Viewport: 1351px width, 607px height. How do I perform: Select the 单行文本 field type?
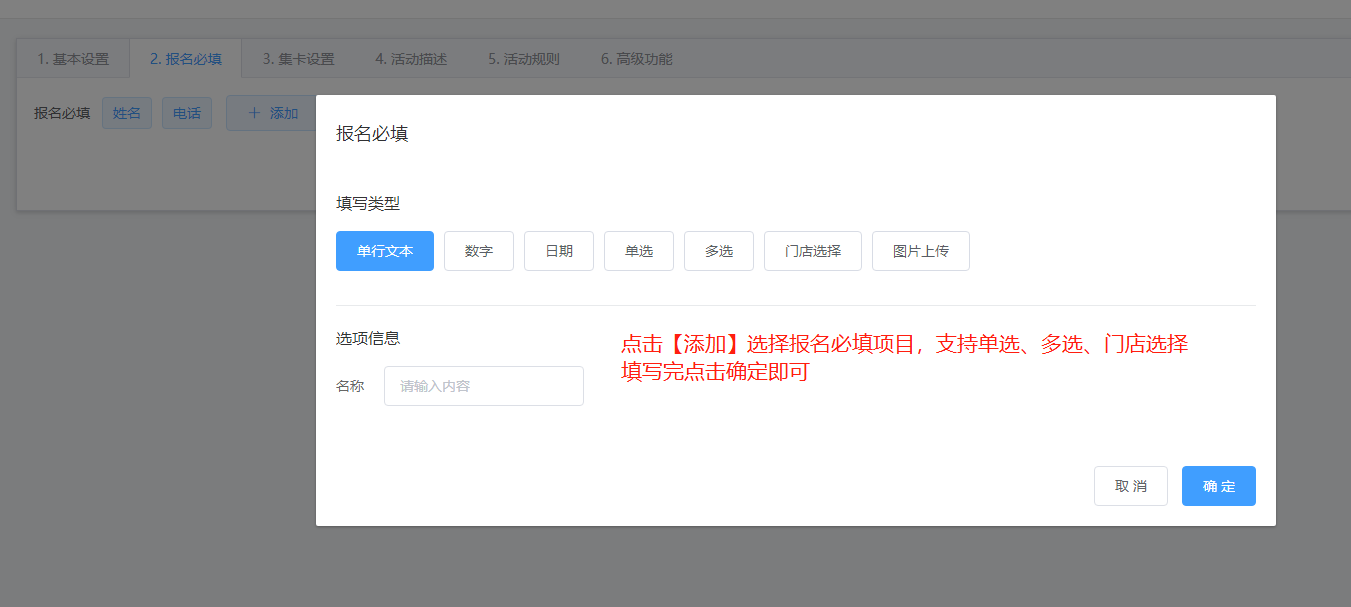click(x=385, y=251)
